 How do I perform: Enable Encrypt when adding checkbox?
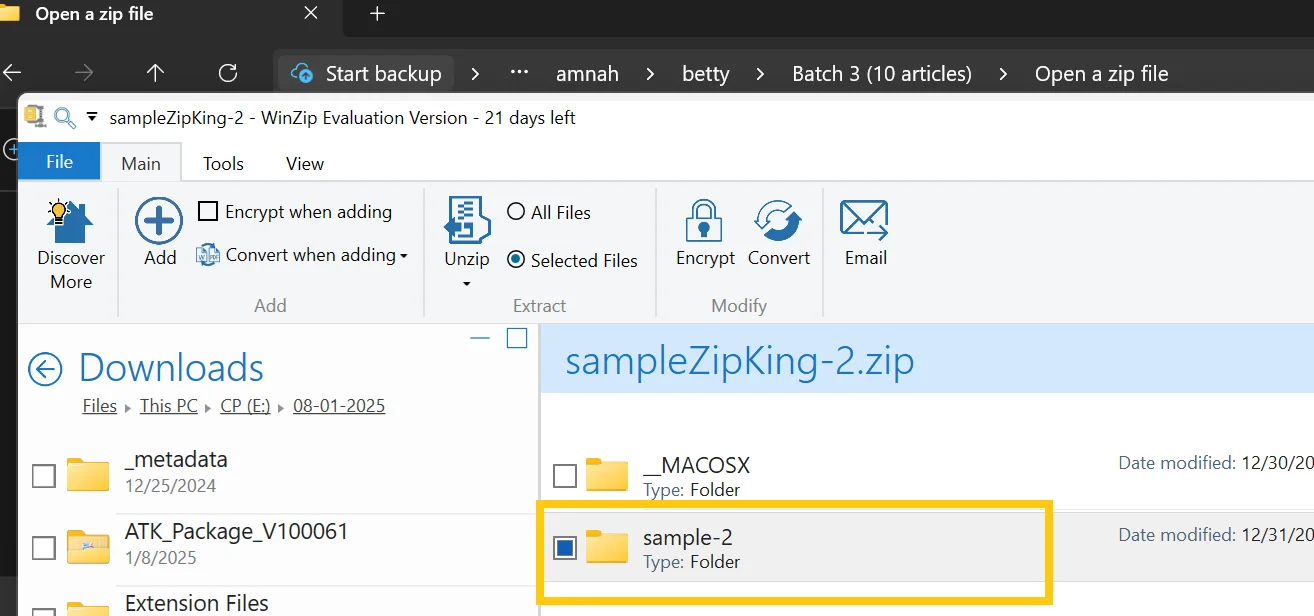[208, 211]
